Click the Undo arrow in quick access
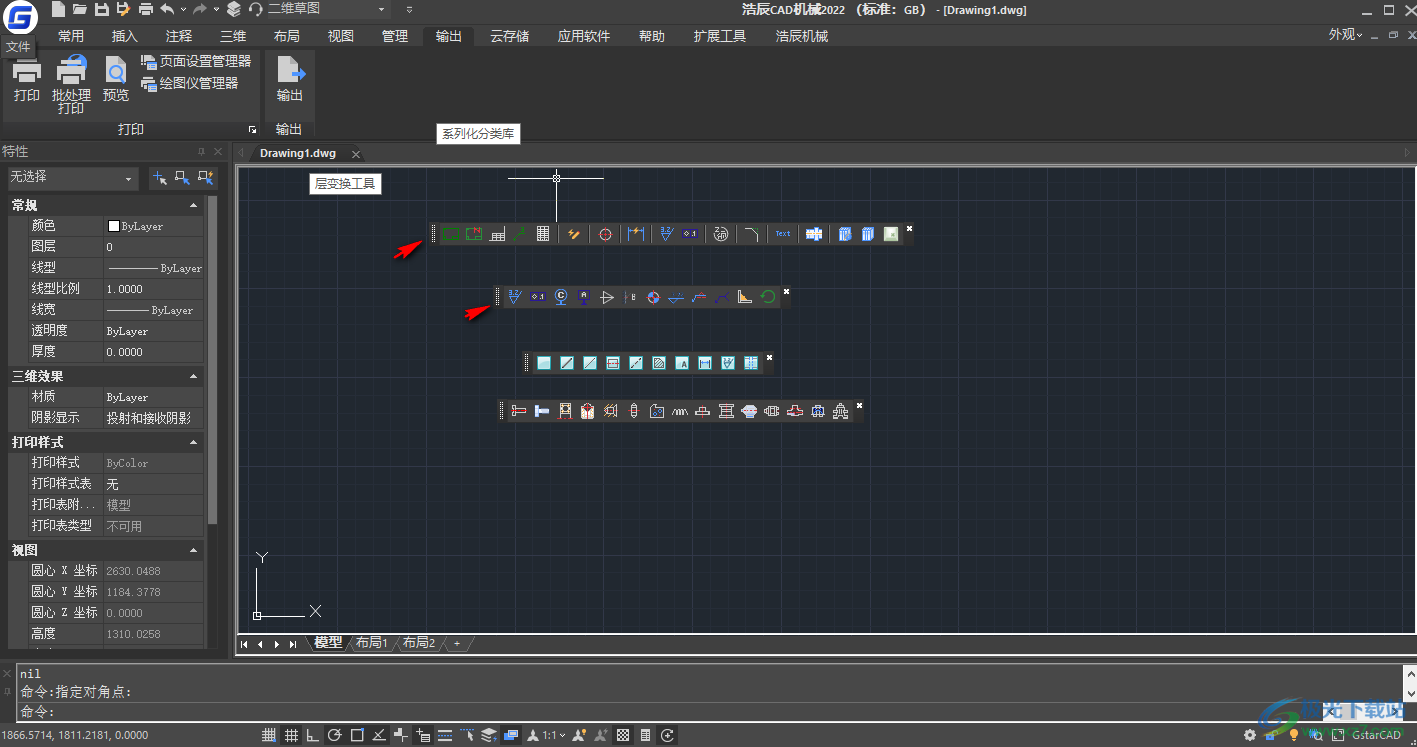Screen dimensions: 1417x747 tap(166, 9)
